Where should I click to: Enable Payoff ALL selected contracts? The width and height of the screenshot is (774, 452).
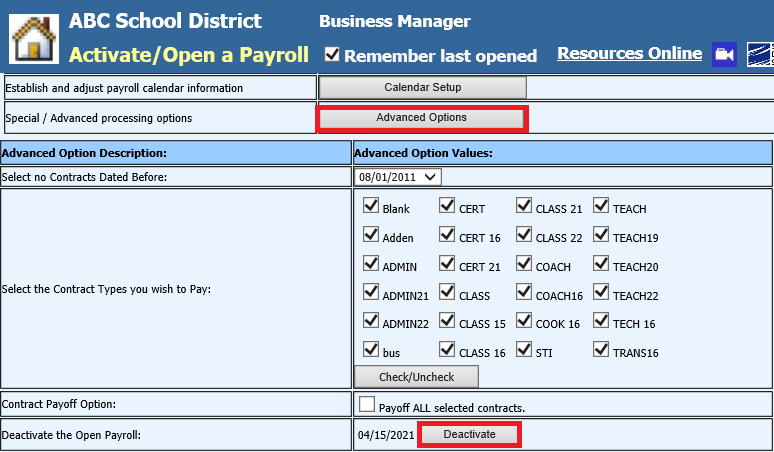tap(367, 405)
